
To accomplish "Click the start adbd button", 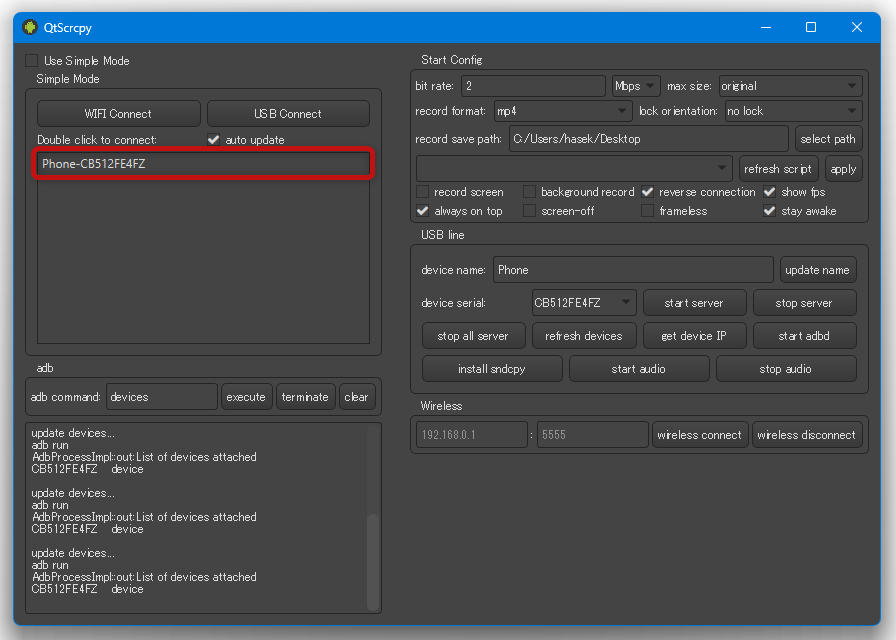I will point(804,336).
